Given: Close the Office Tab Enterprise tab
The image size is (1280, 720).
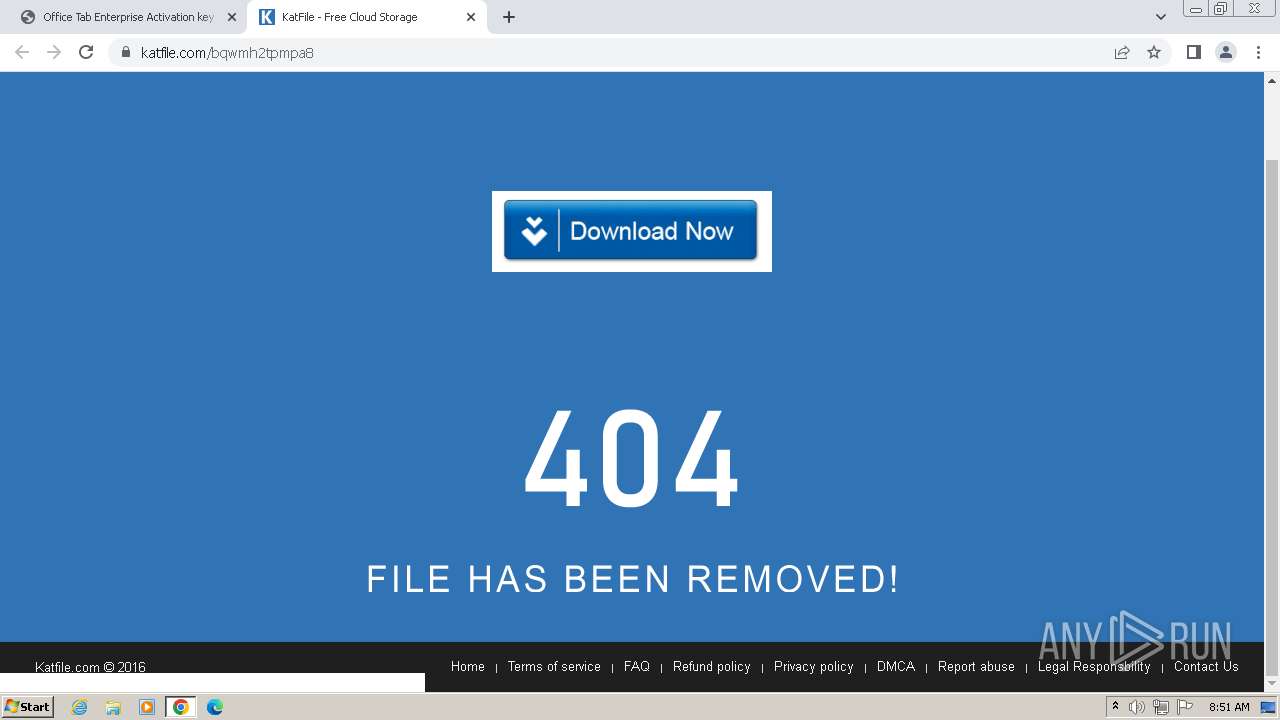Looking at the screenshot, I should coord(231,17).
